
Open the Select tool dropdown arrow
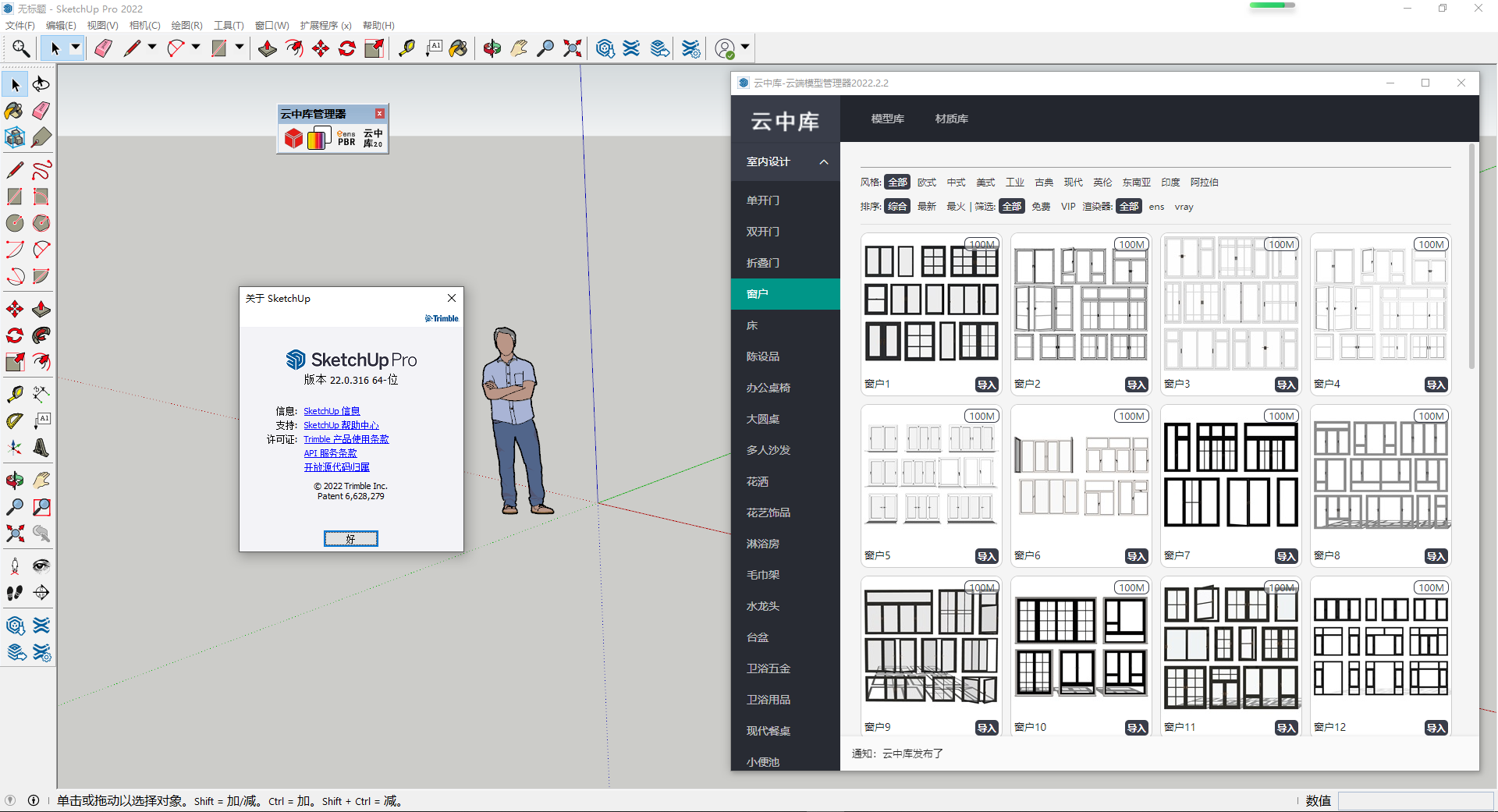pos(76,48)
